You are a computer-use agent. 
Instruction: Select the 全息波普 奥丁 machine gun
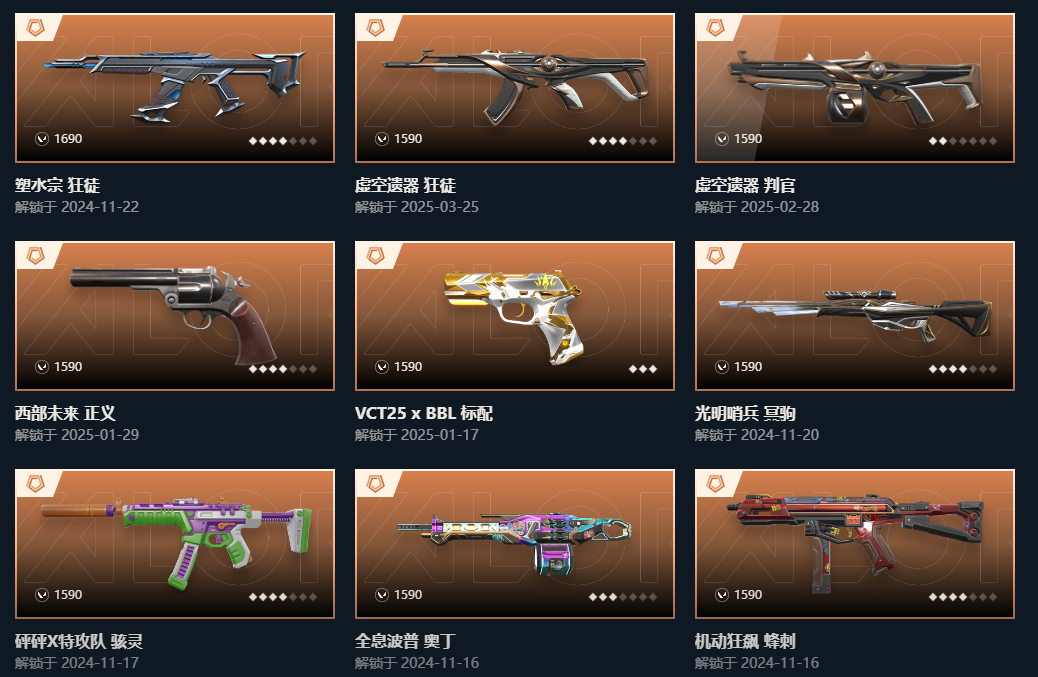[514, 544]
